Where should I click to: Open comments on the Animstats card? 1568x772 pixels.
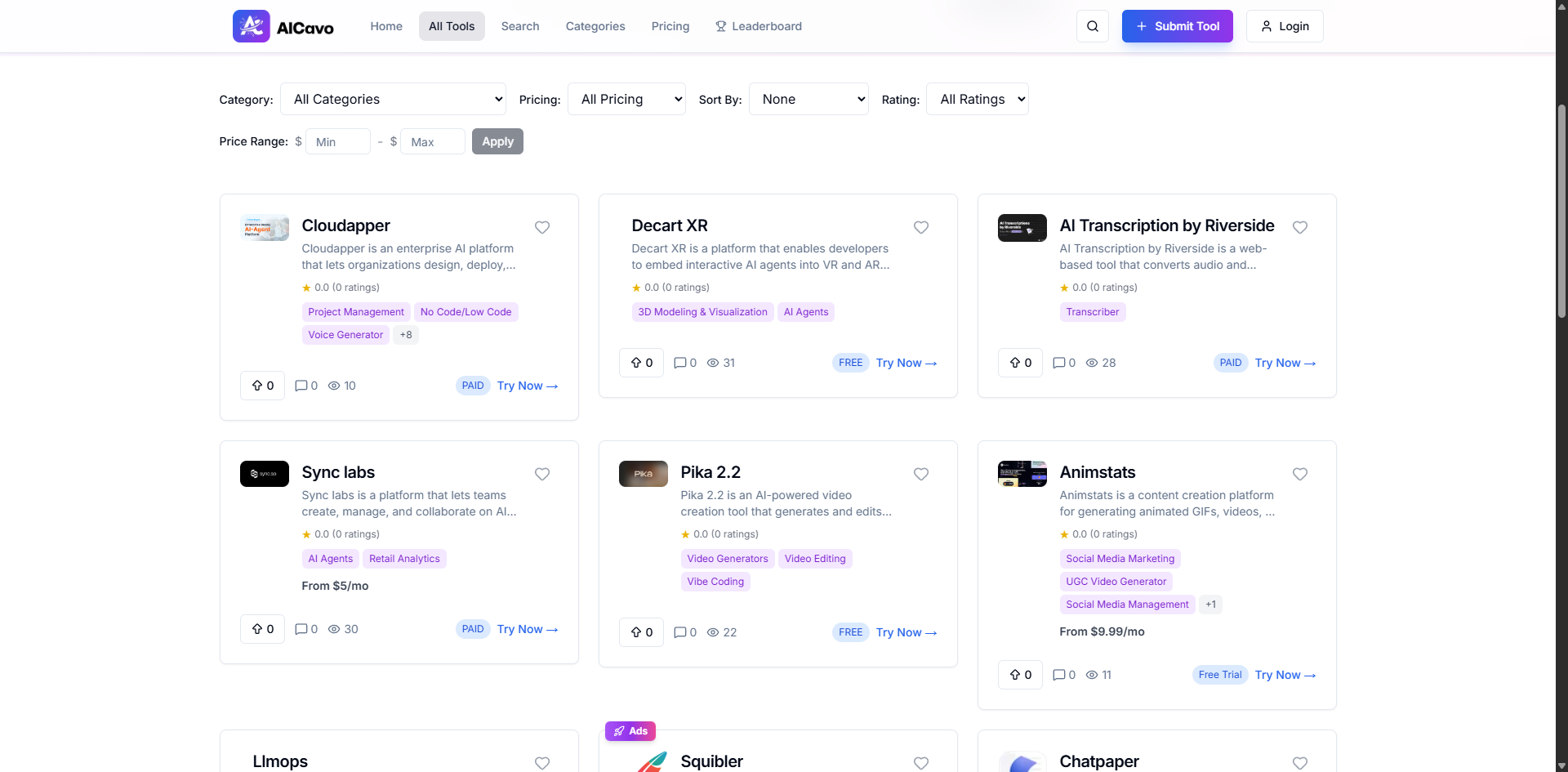[x=1063, y=675]
